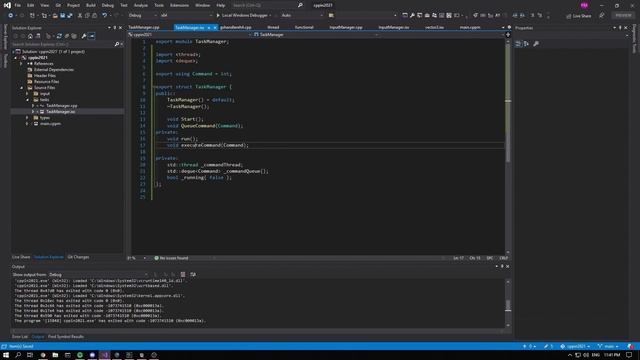Open the File menu
Image resolution: width=640 pixels, height=360 pixels.
pyautogui.click(x=18, y=5)
